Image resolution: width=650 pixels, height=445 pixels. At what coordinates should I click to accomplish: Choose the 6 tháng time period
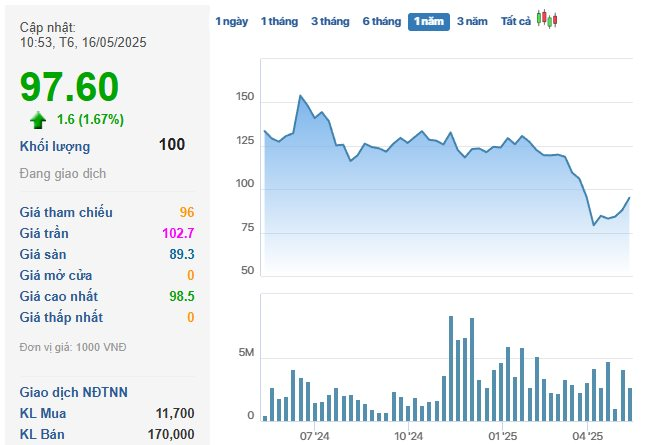(x=381, y=21)
